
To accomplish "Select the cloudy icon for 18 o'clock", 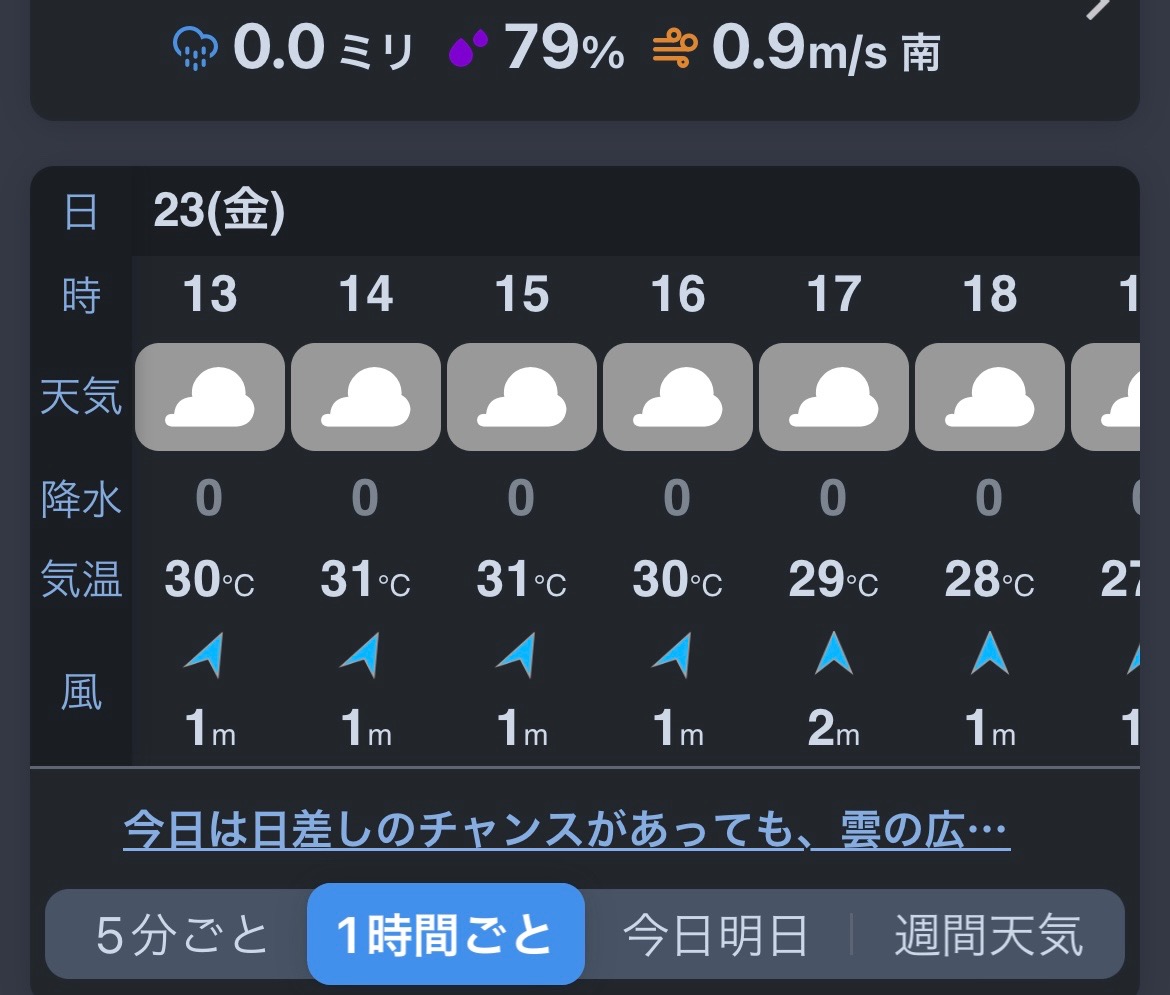I will (x=989, y=396).
